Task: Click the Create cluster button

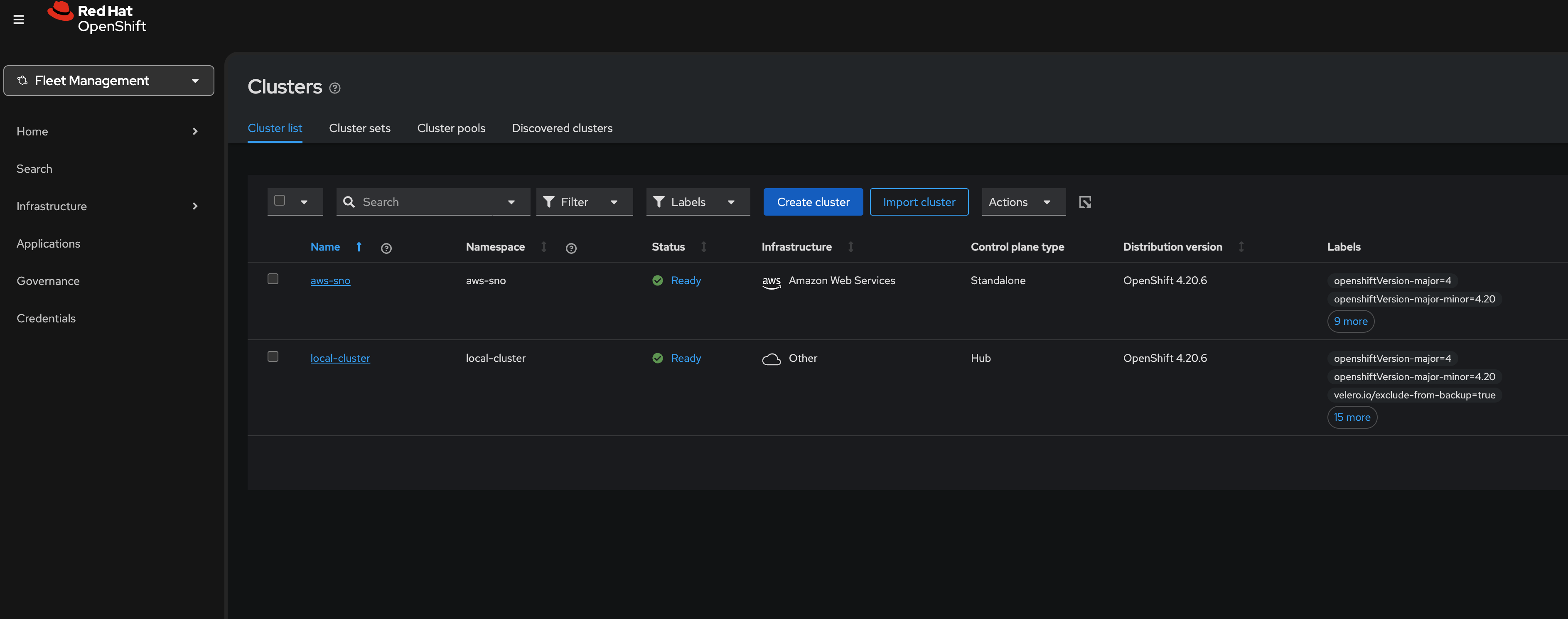Action: 813,202
